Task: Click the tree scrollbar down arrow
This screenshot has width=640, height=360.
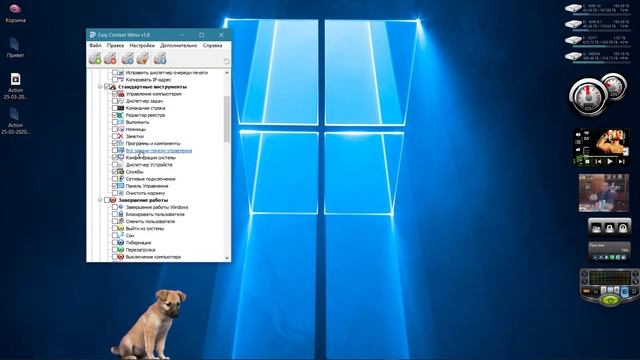Action: (x=227, y=258)
